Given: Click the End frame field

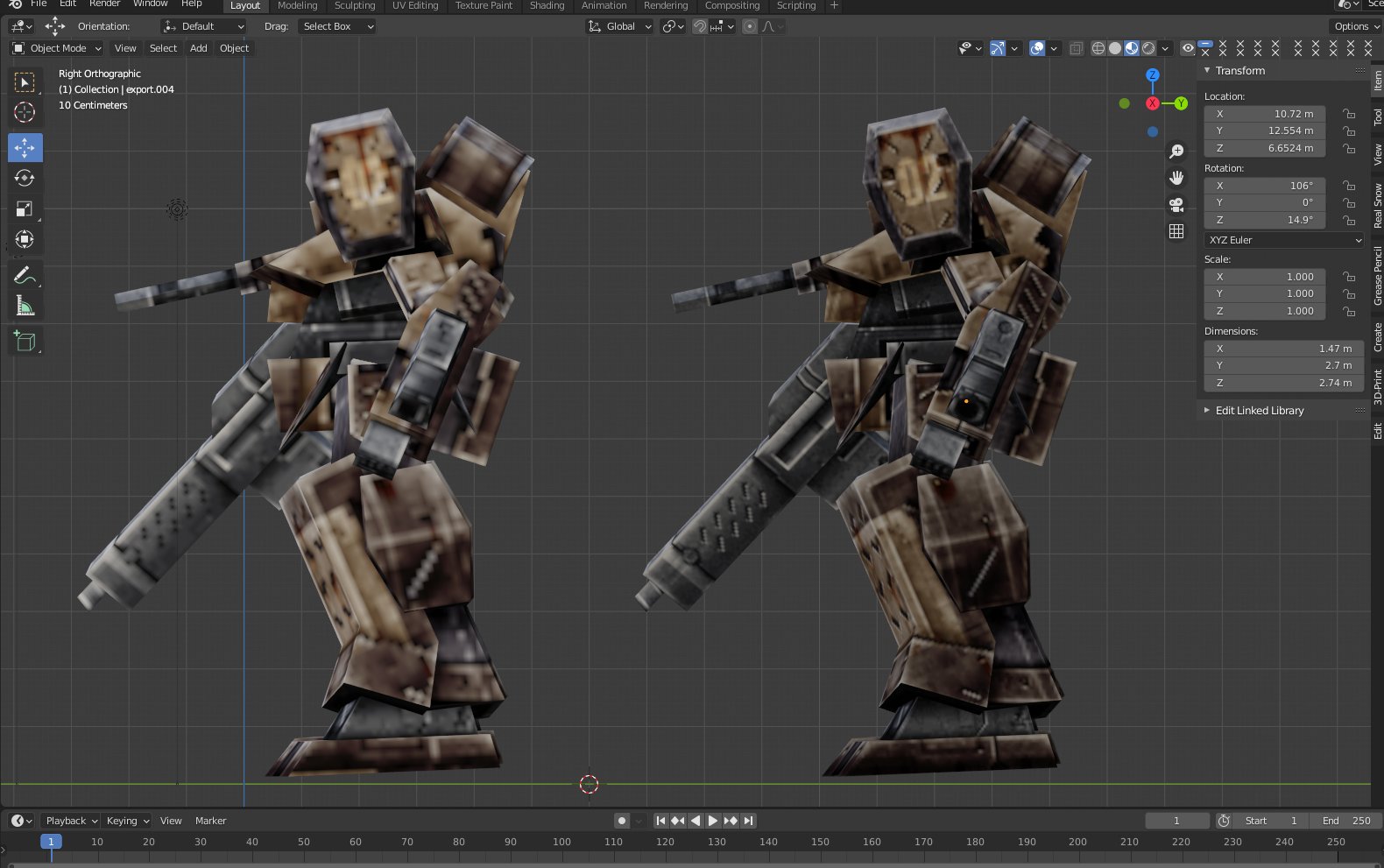Looking at the screenshot, I should (x=1346, y=821).
